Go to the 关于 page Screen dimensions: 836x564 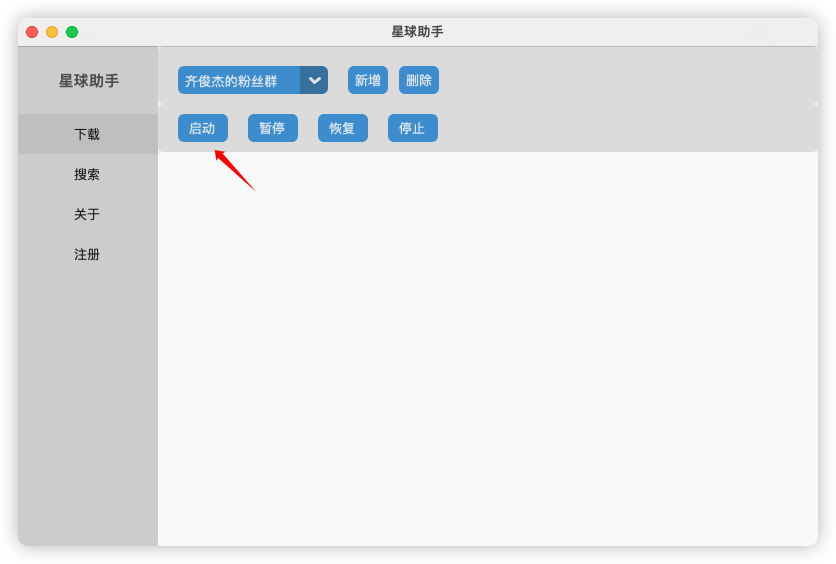88,214
